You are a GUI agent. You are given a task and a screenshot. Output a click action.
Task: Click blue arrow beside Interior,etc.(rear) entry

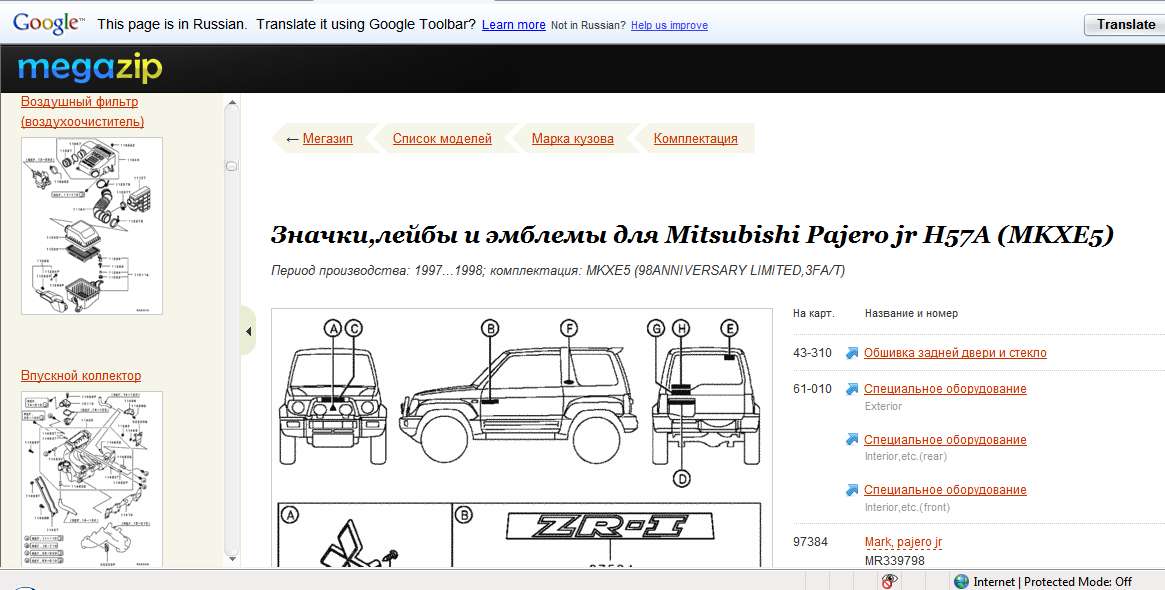(x=852, y=440)
